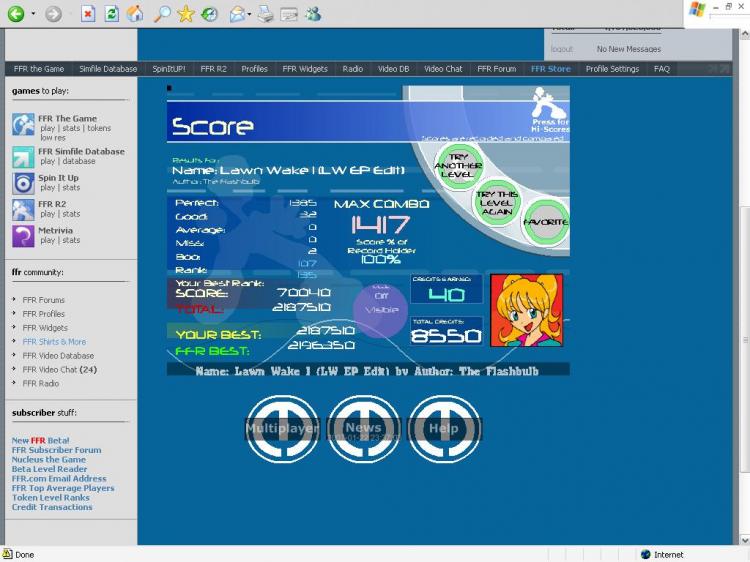Open the FFR Top Average Players link
Viewport: 750px width, 562px height.
(63, 488)
